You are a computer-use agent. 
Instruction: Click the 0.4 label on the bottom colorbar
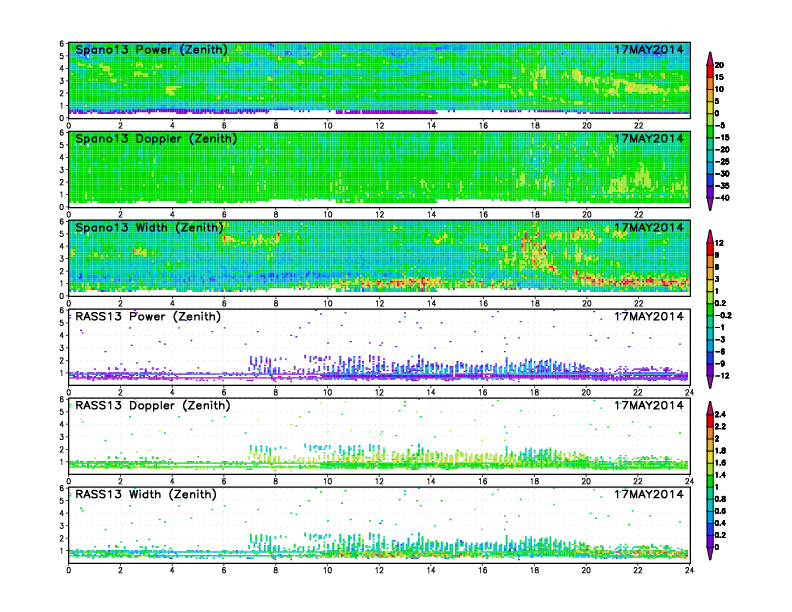click(721, 523)
